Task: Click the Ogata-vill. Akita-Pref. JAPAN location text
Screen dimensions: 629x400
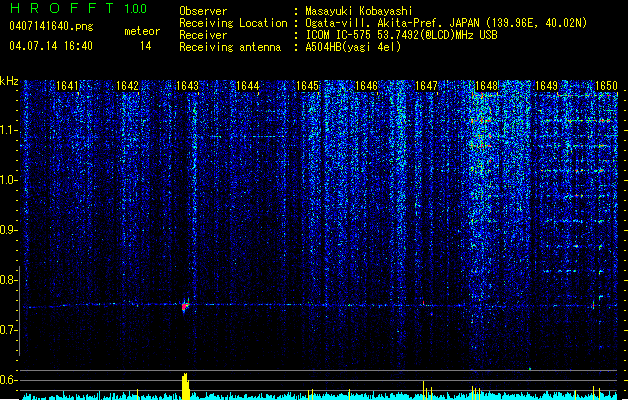Action: [x=446, y=23]
